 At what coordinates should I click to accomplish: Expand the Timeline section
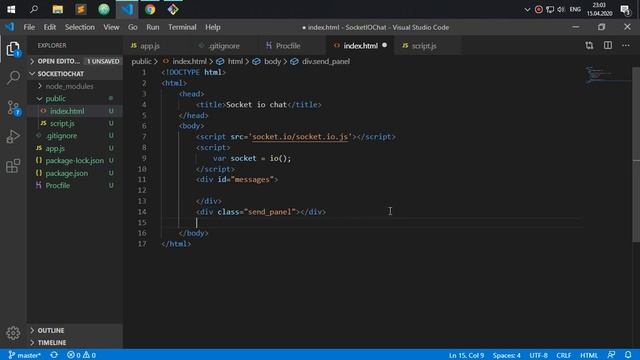(75, 342)
